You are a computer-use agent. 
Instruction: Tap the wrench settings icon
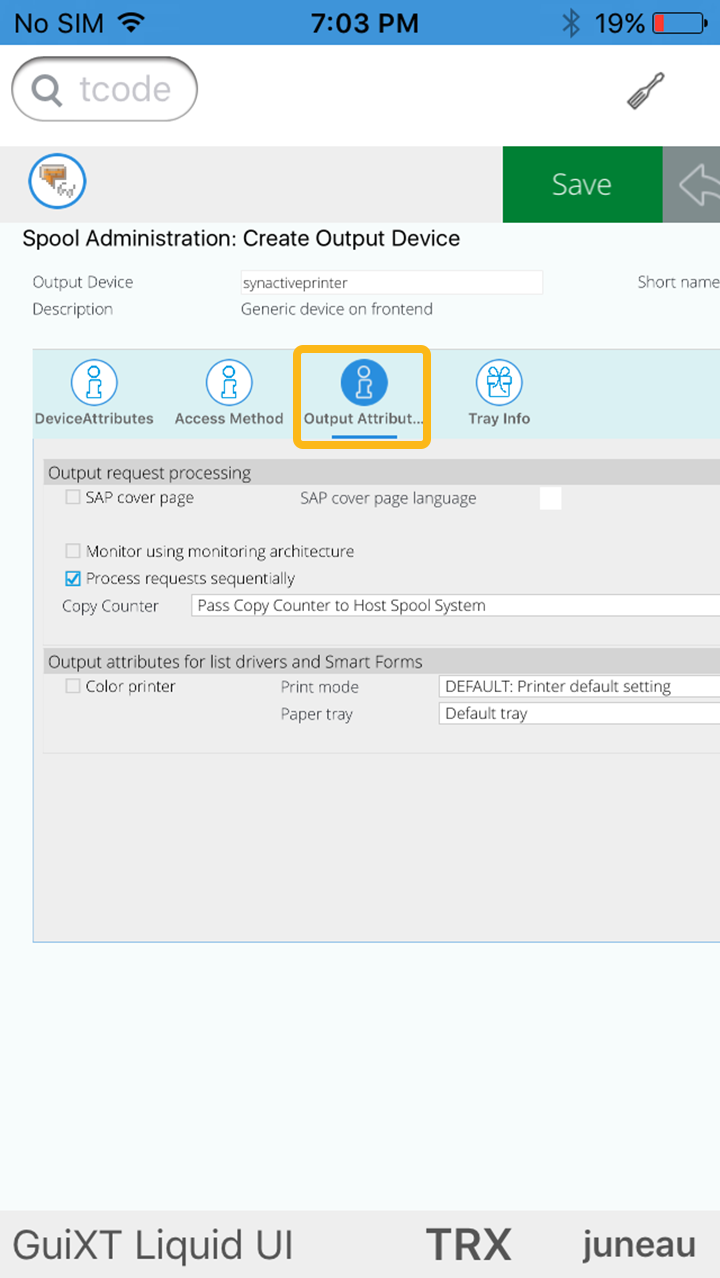646,91
